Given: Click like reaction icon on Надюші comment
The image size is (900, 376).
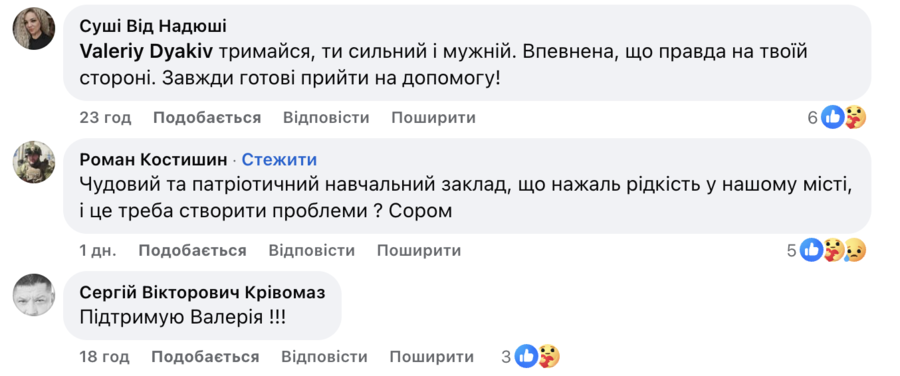Looking at the screenshot, I should [x=832, y=118].
